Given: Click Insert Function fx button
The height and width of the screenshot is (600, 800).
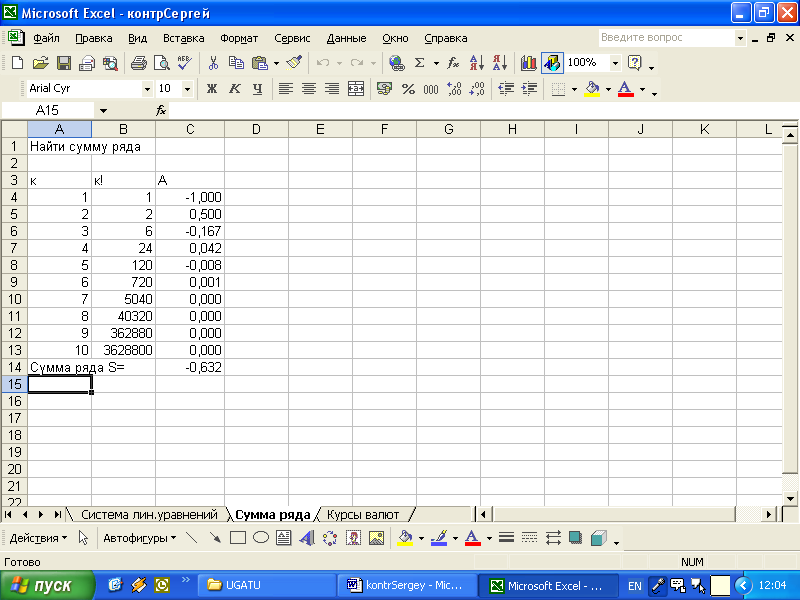Looking at the screenshot, I should click(x=161, y=110).
